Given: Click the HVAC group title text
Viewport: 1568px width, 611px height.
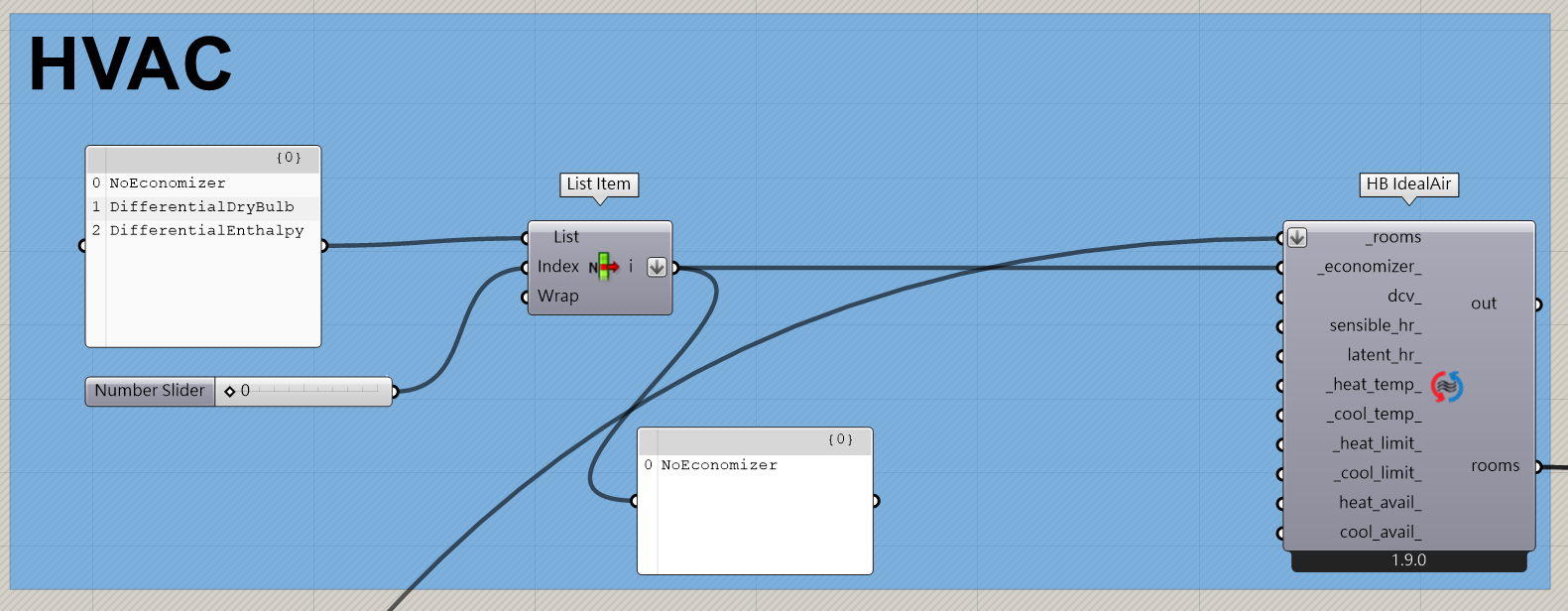Looking at the screenshot, I should [x=130, y=64].
